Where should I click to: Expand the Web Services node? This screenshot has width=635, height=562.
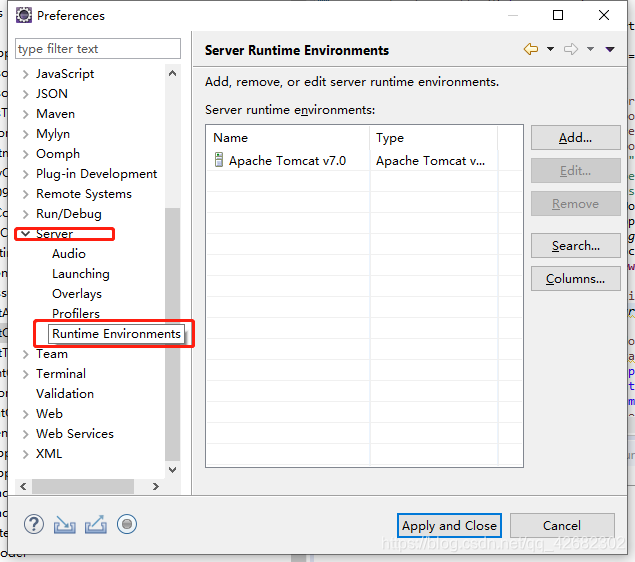point(26,434)
